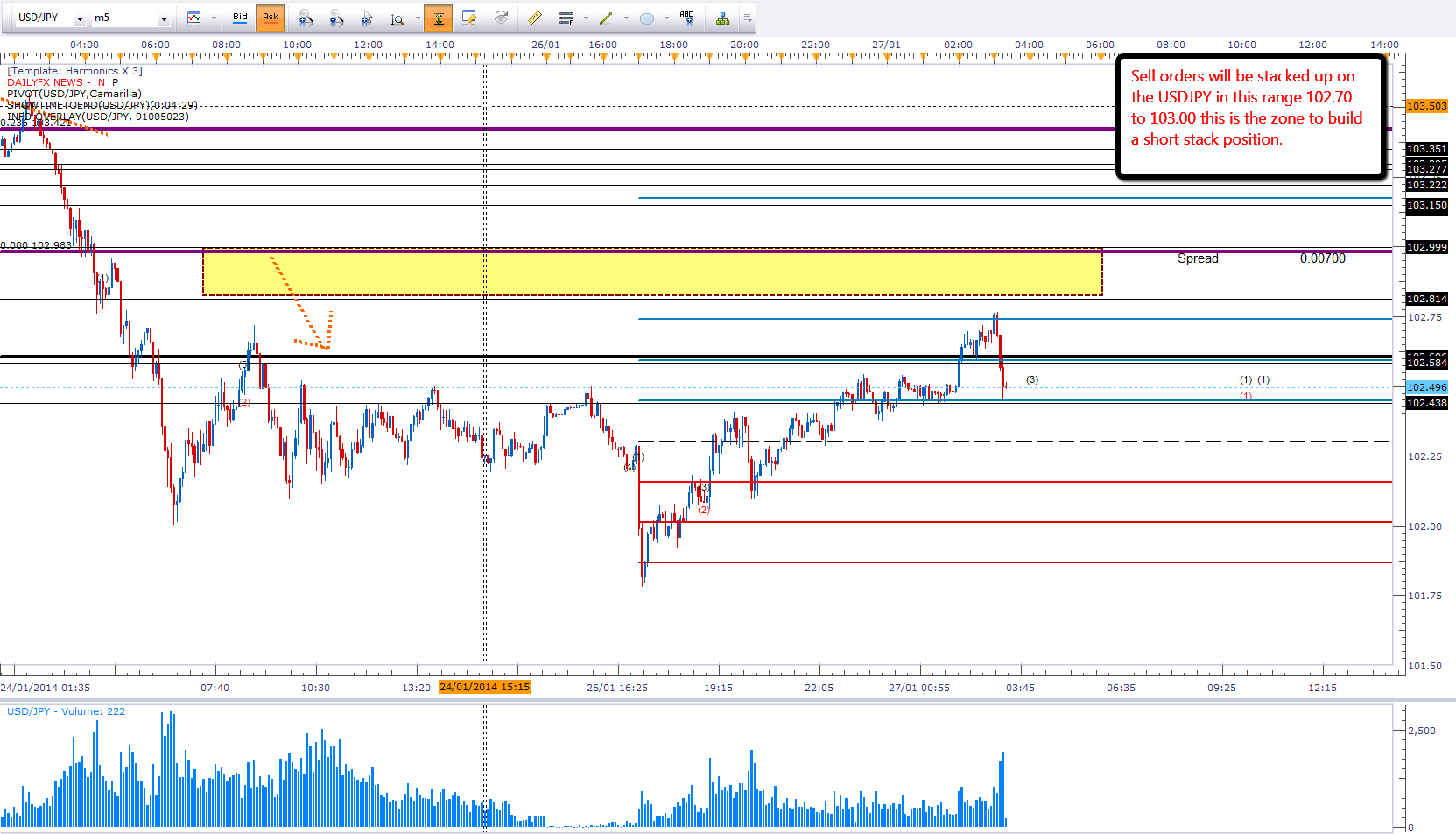
Task: Click the 103.222 price label
Action: 1427,185
